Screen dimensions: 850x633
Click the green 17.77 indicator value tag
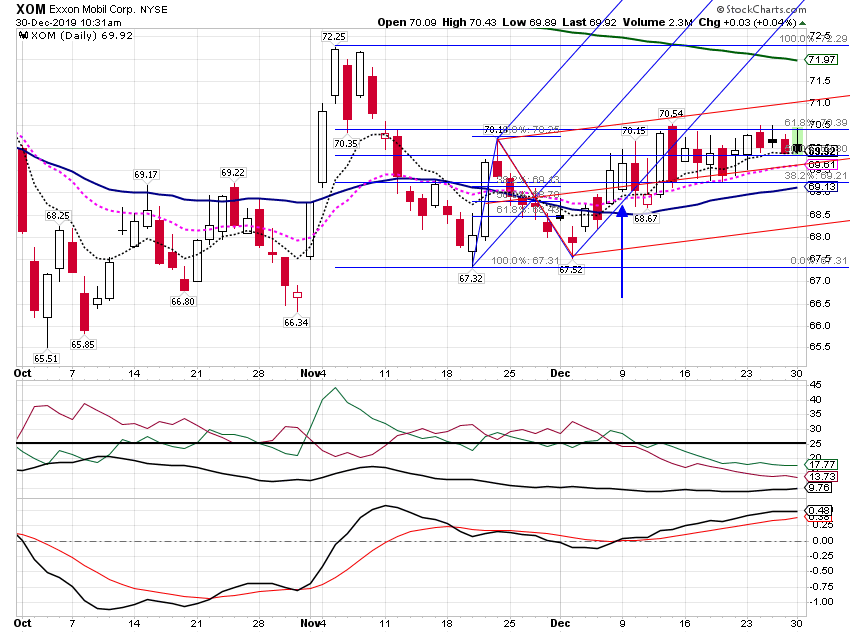click(x=822, y=464)
